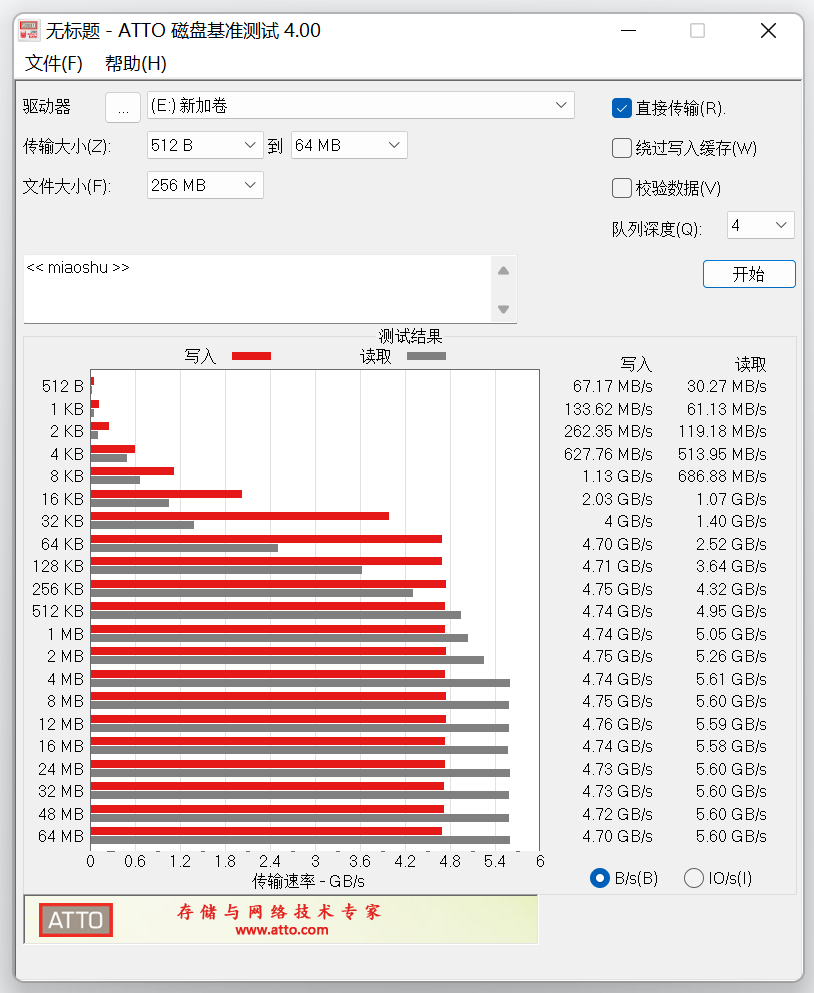
Task: Enable the 校验数据(V) option
Action: [x=622, y=188]
